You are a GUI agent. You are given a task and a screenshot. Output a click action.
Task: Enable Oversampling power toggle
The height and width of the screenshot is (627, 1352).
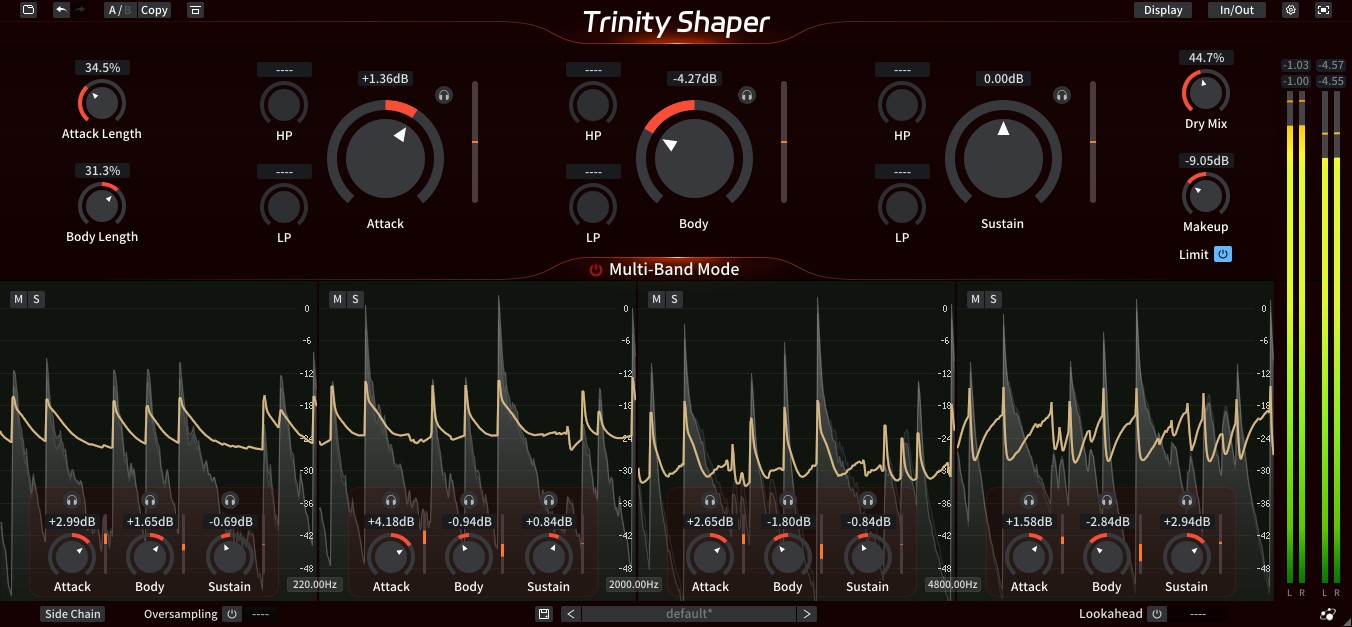tap(232, 614)
